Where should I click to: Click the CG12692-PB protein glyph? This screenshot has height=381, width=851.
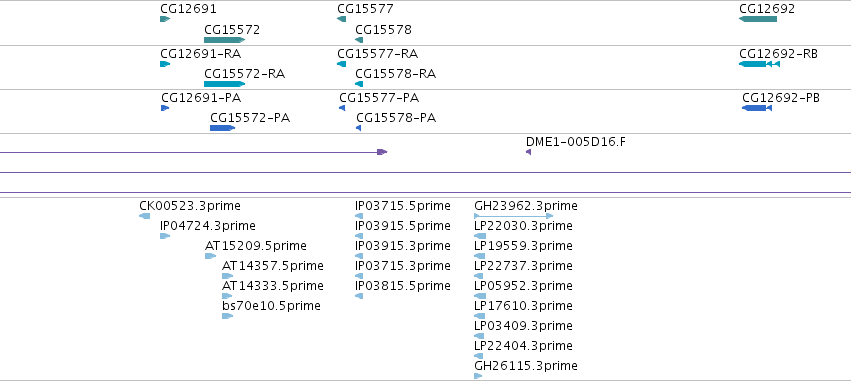coord(757,108)
